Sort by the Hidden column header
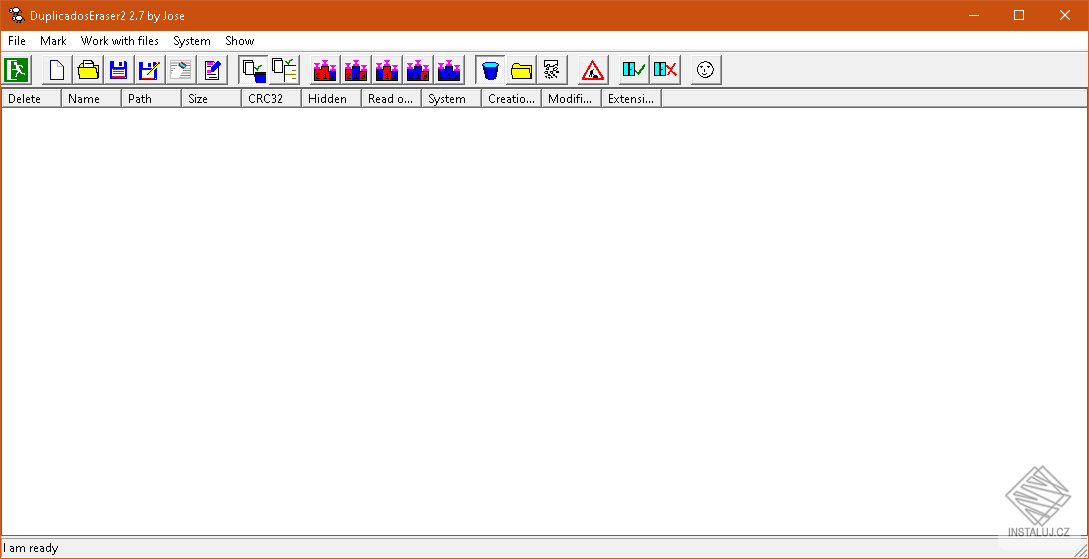This screenshot has width=1089, height=559. [331, 99]
